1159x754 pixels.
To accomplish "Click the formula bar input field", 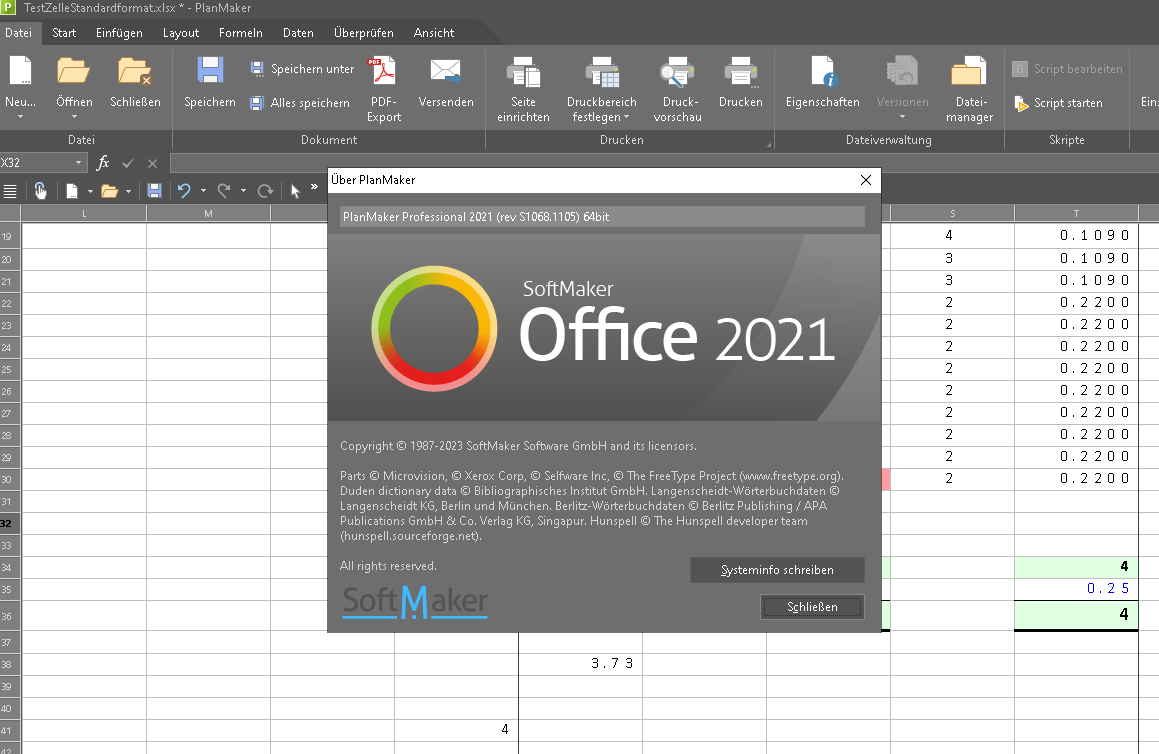I will [664, 163].
